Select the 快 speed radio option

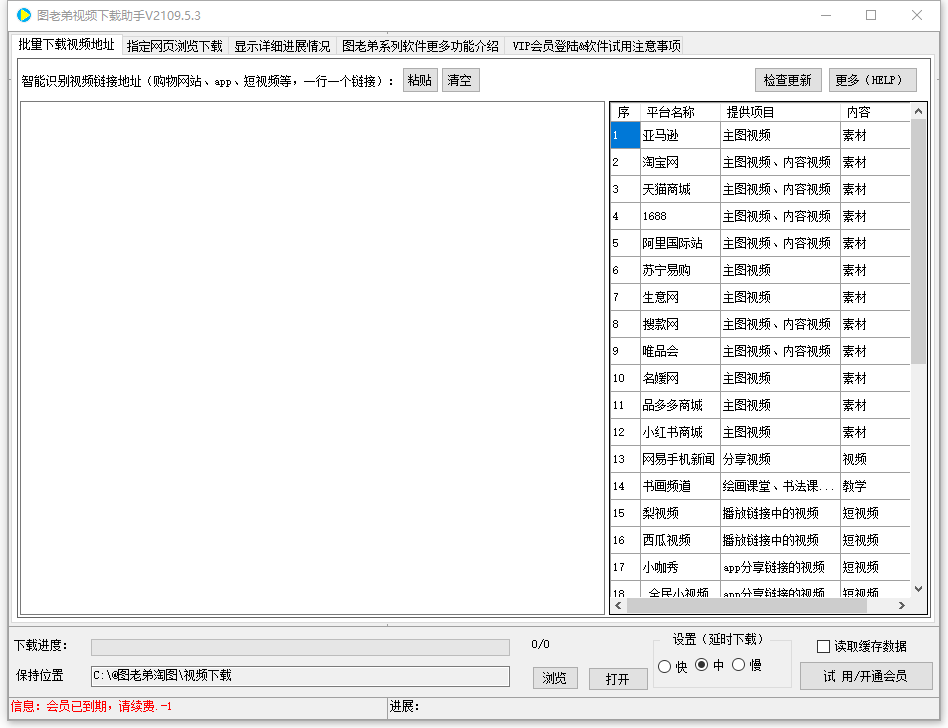click(664, 666)
